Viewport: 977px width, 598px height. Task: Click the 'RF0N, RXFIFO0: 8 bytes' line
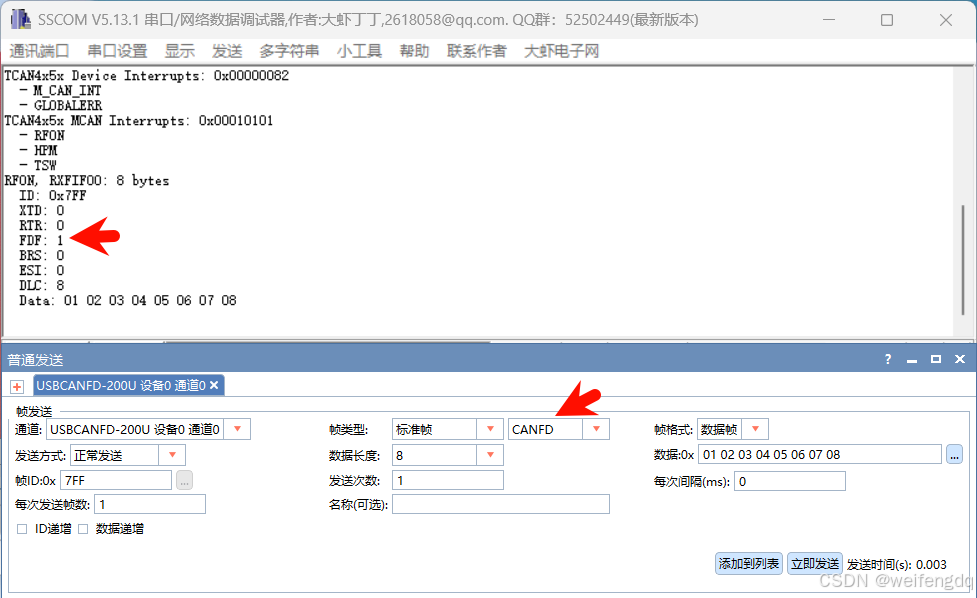[x=87, y=181]
